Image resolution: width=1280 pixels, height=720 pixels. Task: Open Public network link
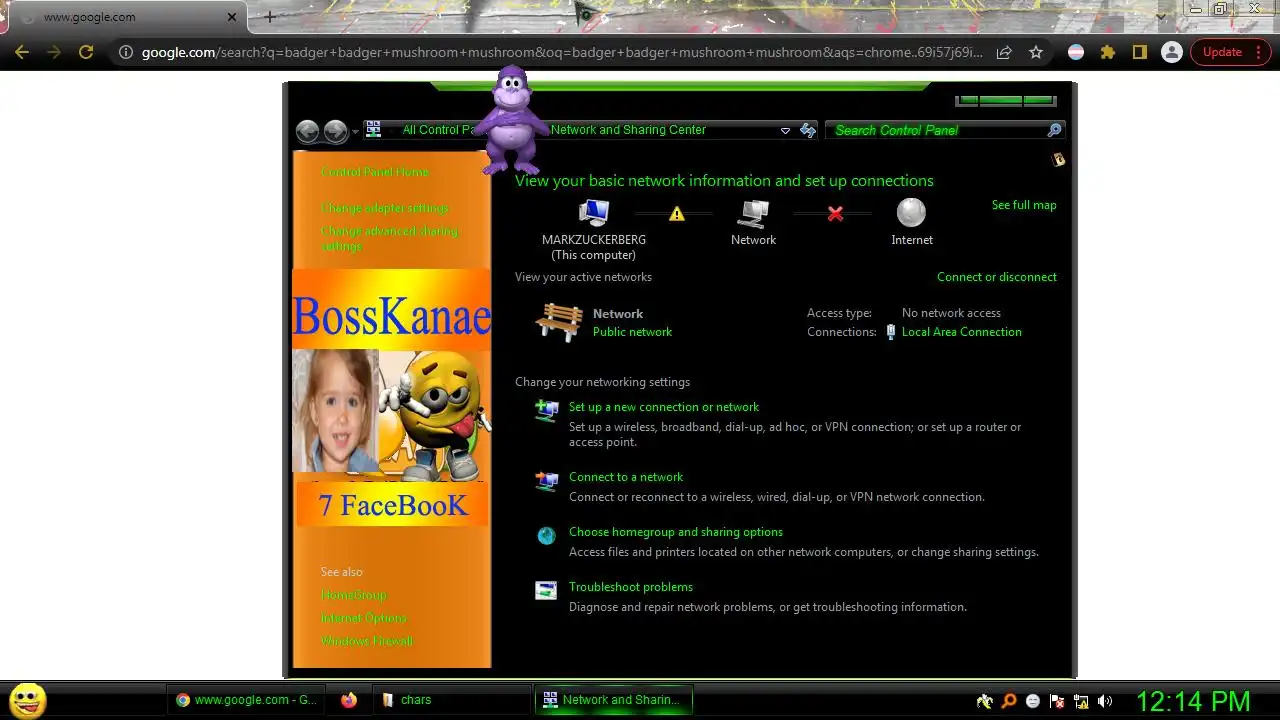[x=632, y=332]
